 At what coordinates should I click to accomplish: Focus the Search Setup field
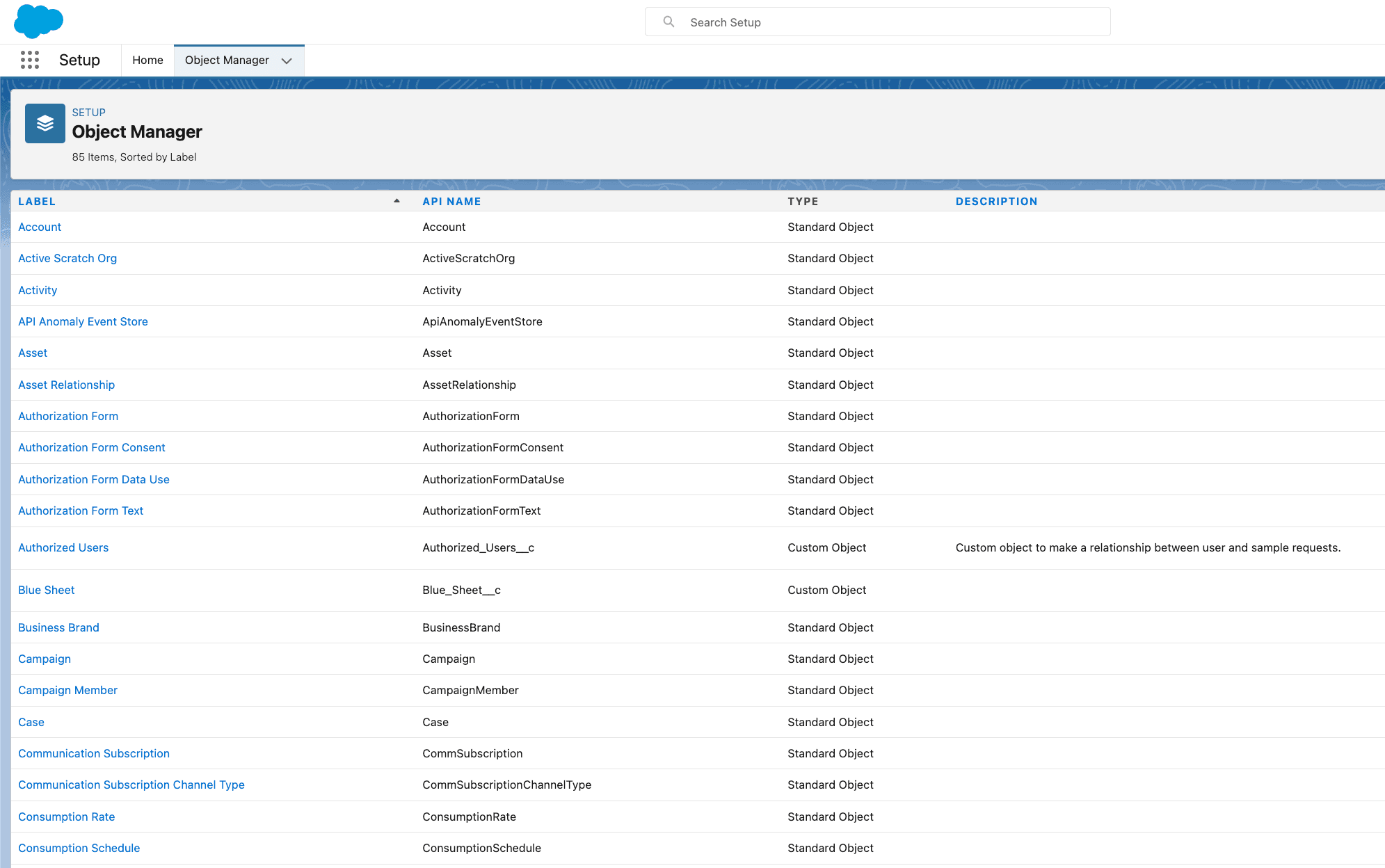point(877,22)
